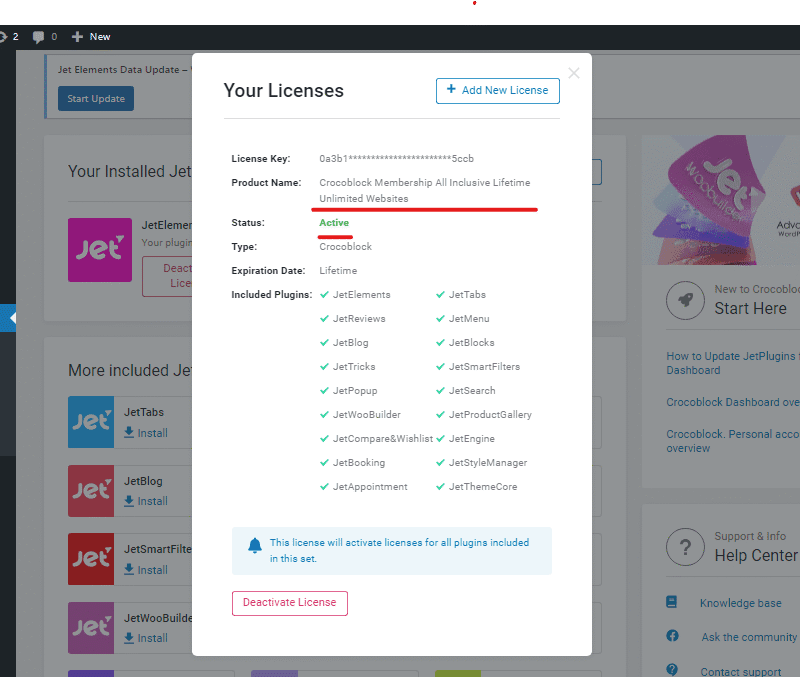Click the checkmark beside JetElements
800x677 pixels.
point(324,294)
